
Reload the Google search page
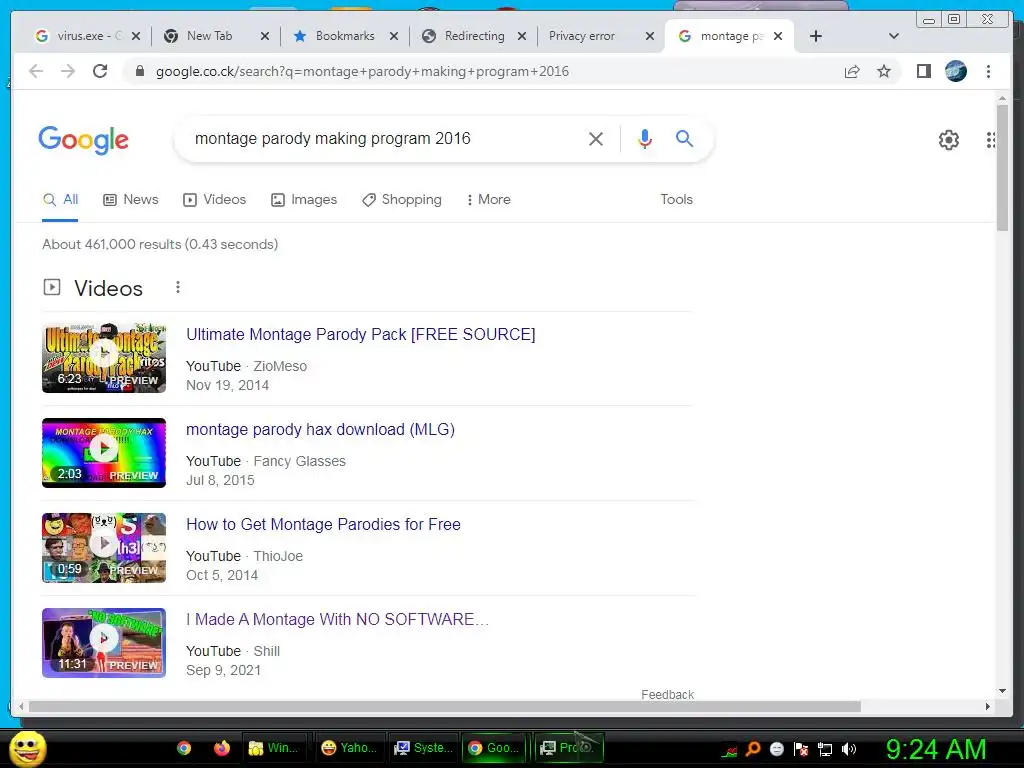(x=100, y=71)
